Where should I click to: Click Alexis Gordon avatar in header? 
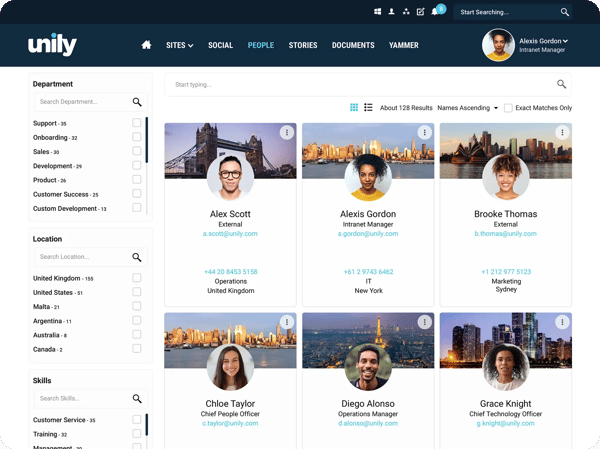(498, 45)
